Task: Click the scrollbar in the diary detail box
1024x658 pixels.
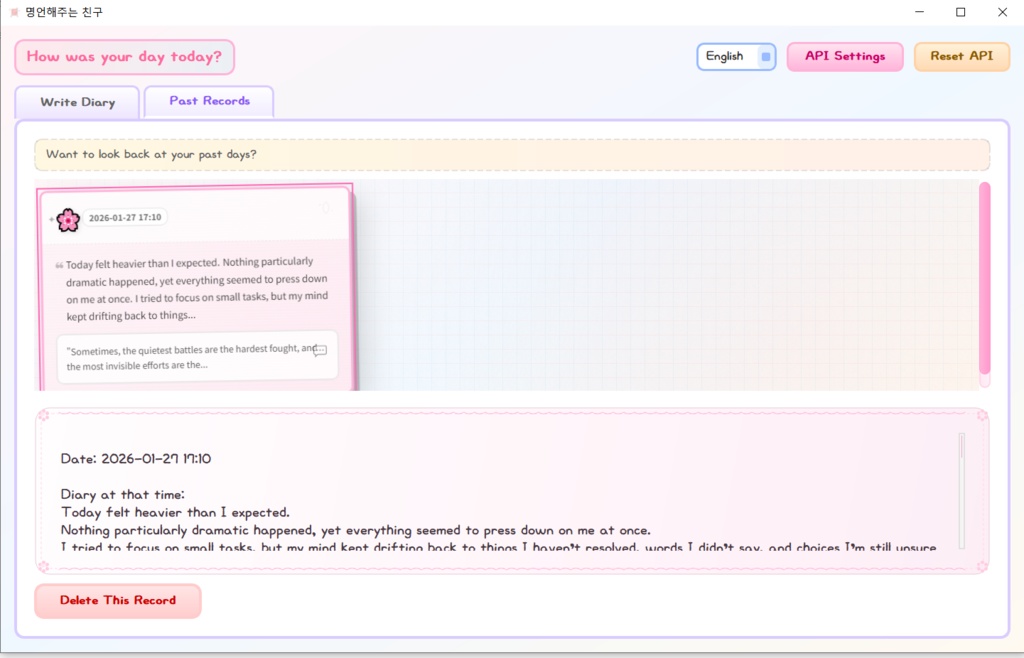Action: (x=961, y=491)
